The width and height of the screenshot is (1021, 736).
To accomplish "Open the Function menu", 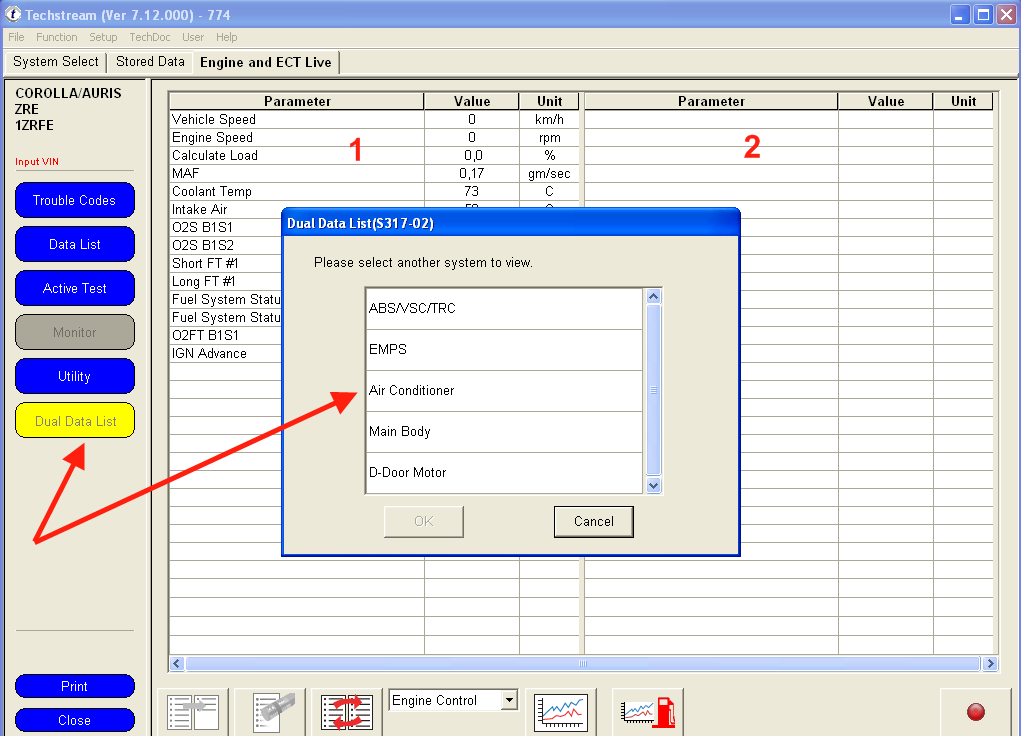I will click(57, 37).
